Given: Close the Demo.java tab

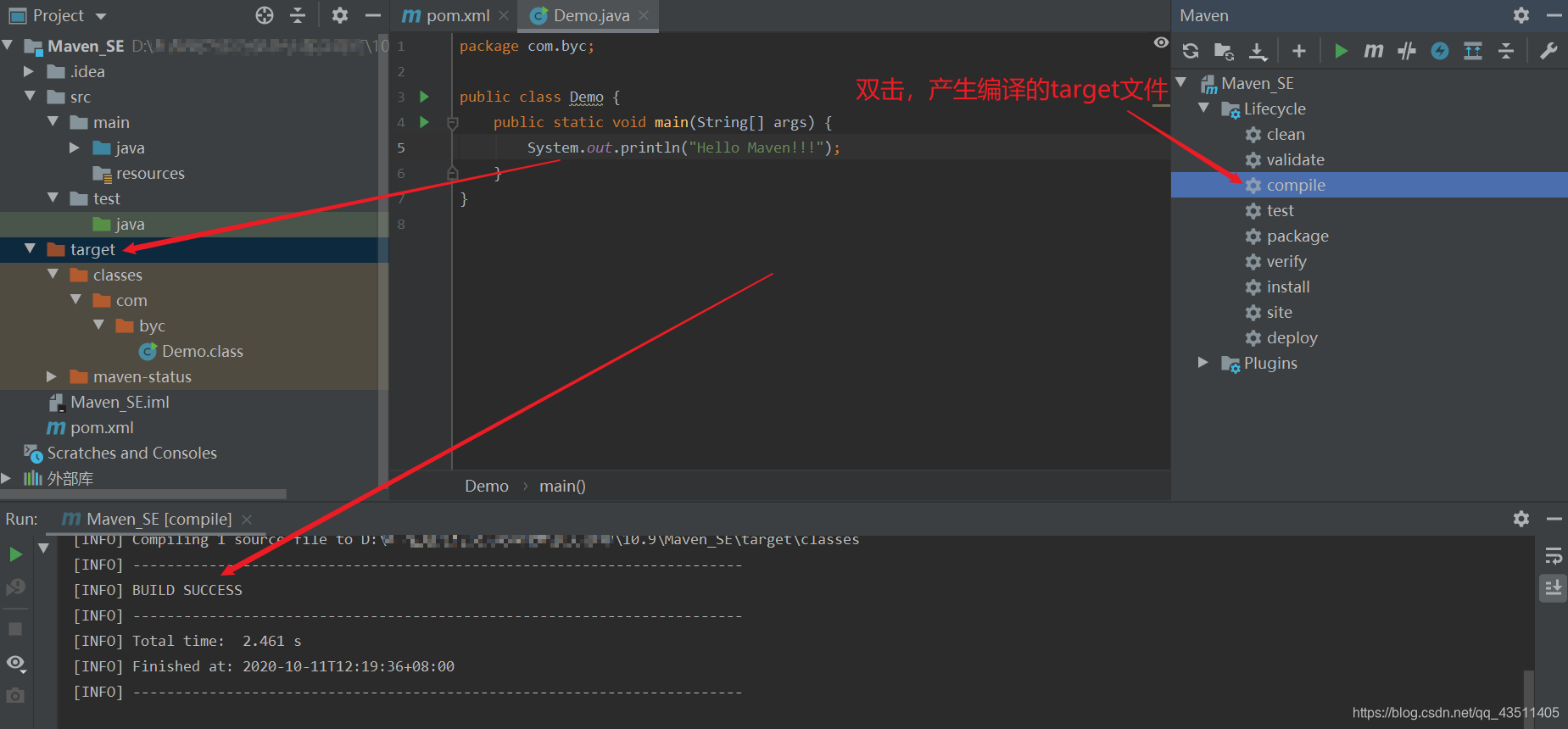Looking at the screenshot, I should point(644,15).
